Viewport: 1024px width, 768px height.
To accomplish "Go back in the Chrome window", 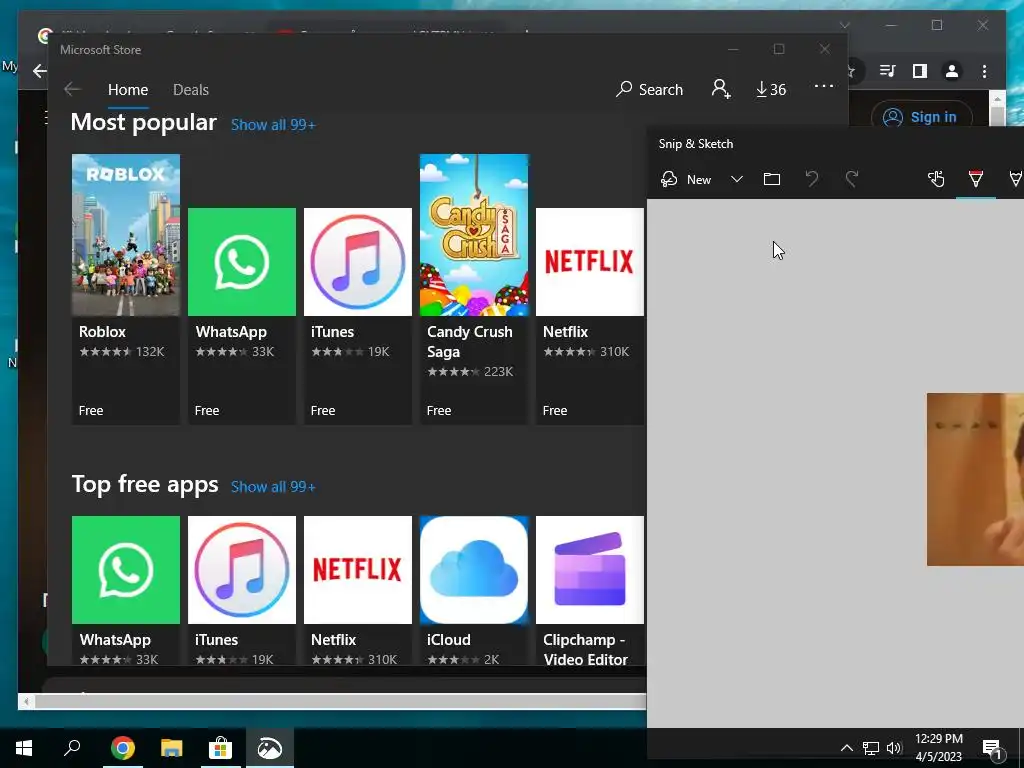I will 39,71.
